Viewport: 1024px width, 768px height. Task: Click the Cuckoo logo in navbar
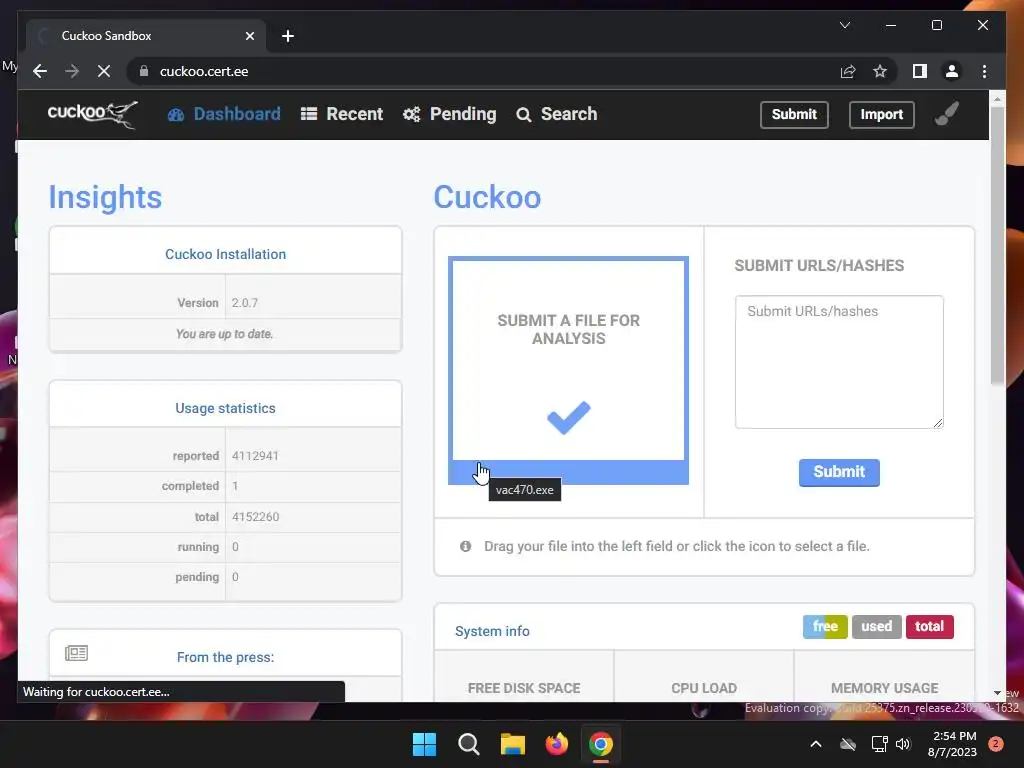click(93, 114)
